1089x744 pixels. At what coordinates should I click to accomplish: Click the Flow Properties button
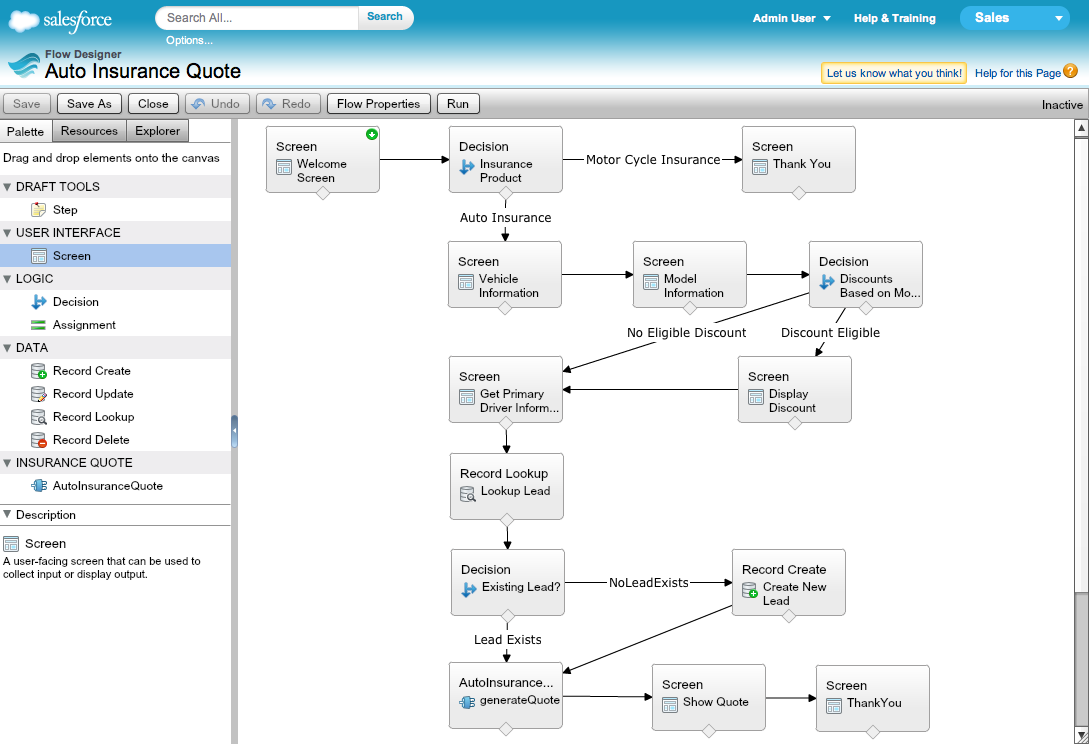[x=378, y=104]
